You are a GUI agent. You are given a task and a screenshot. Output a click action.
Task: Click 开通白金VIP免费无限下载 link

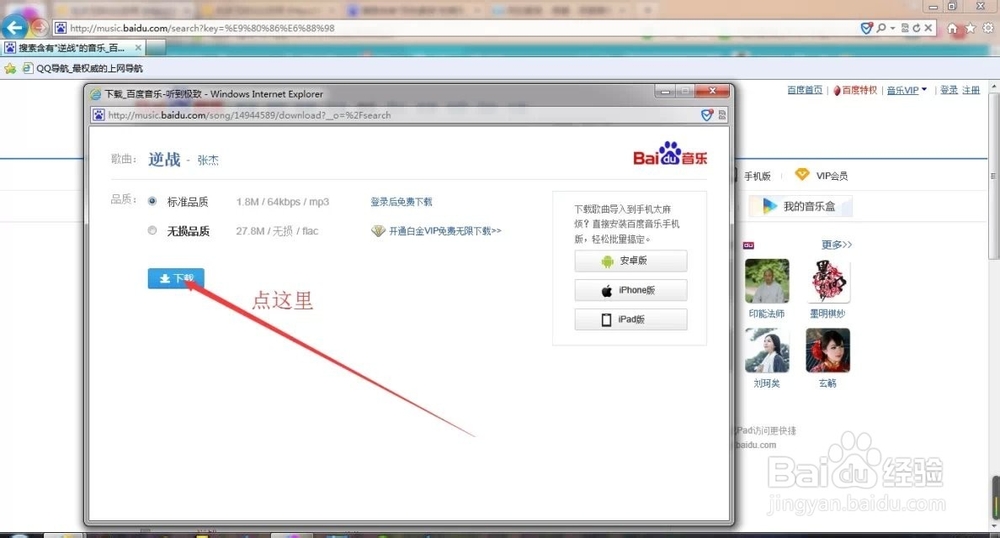445,231
